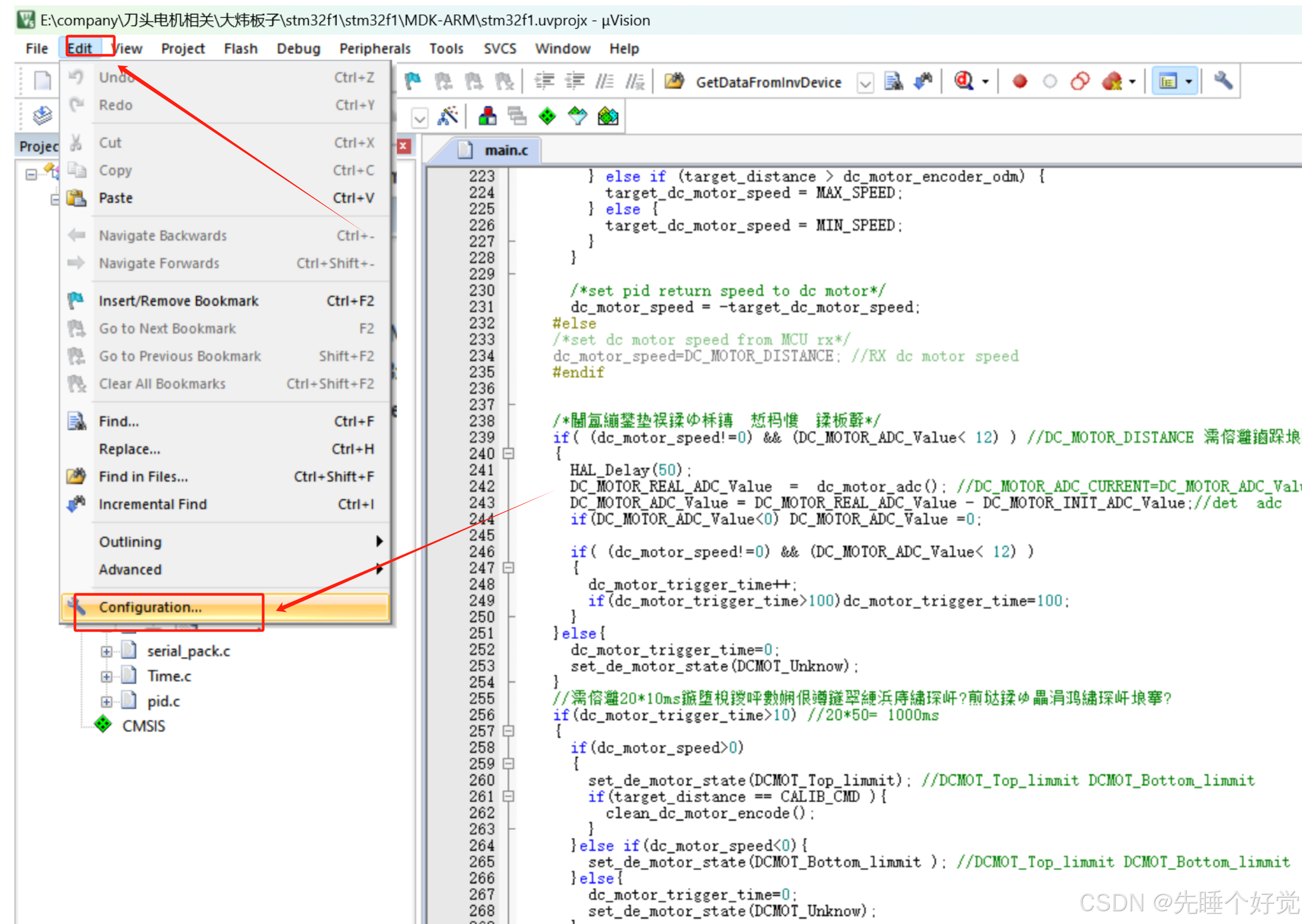Viewport: 1302px width, 924px height.
Task: Open target selection dropdown in build toolbar
Action: click(x=420, y=119)
